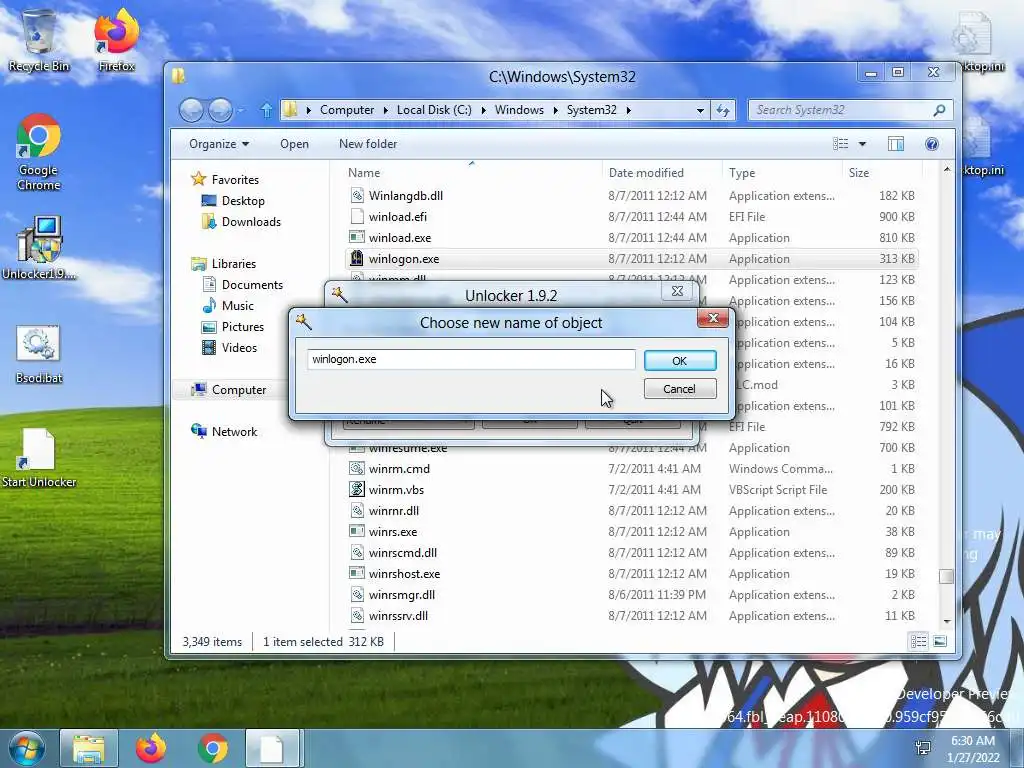This screenshot has height=768, width=1024.
Task: Open Chrome from the taskbar
Action: [x=212, y=748]
